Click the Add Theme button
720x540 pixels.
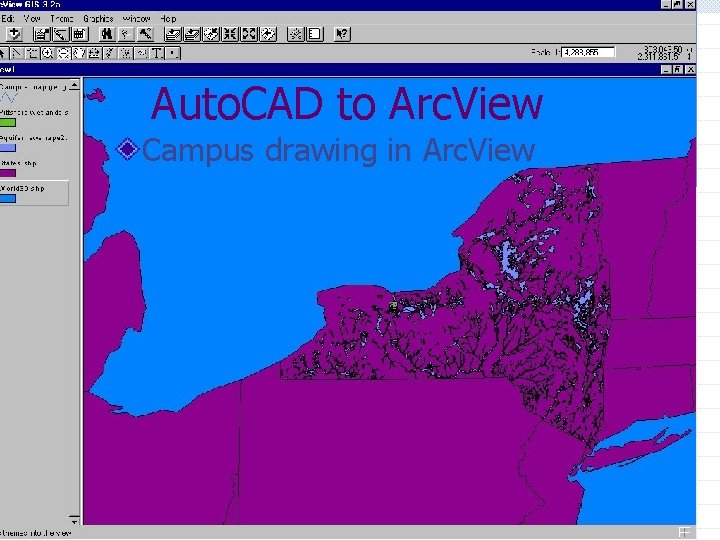coord(14,34)
